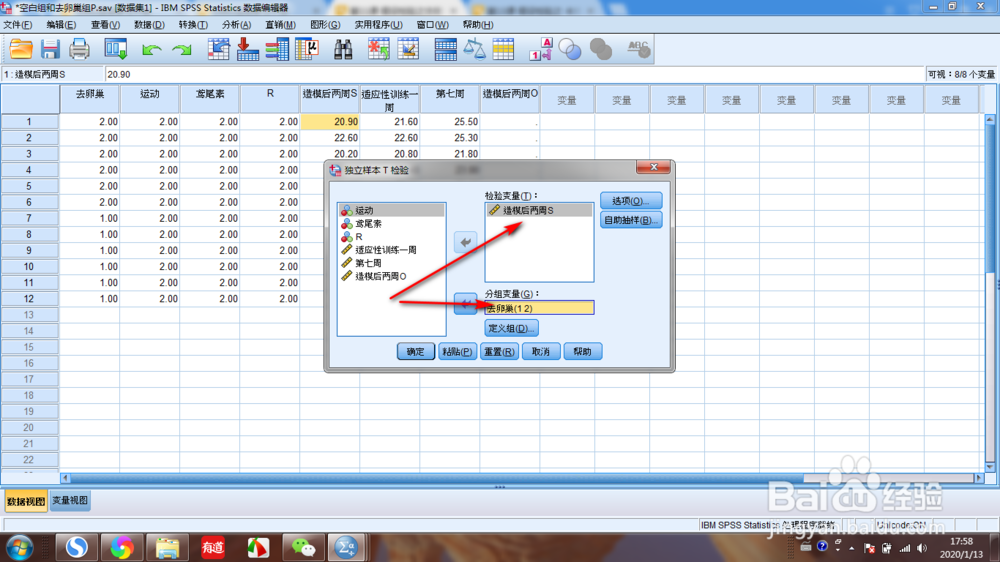1000x562 pixels.
Task: Open 数据(D) menu
Action: click(149, 25)
